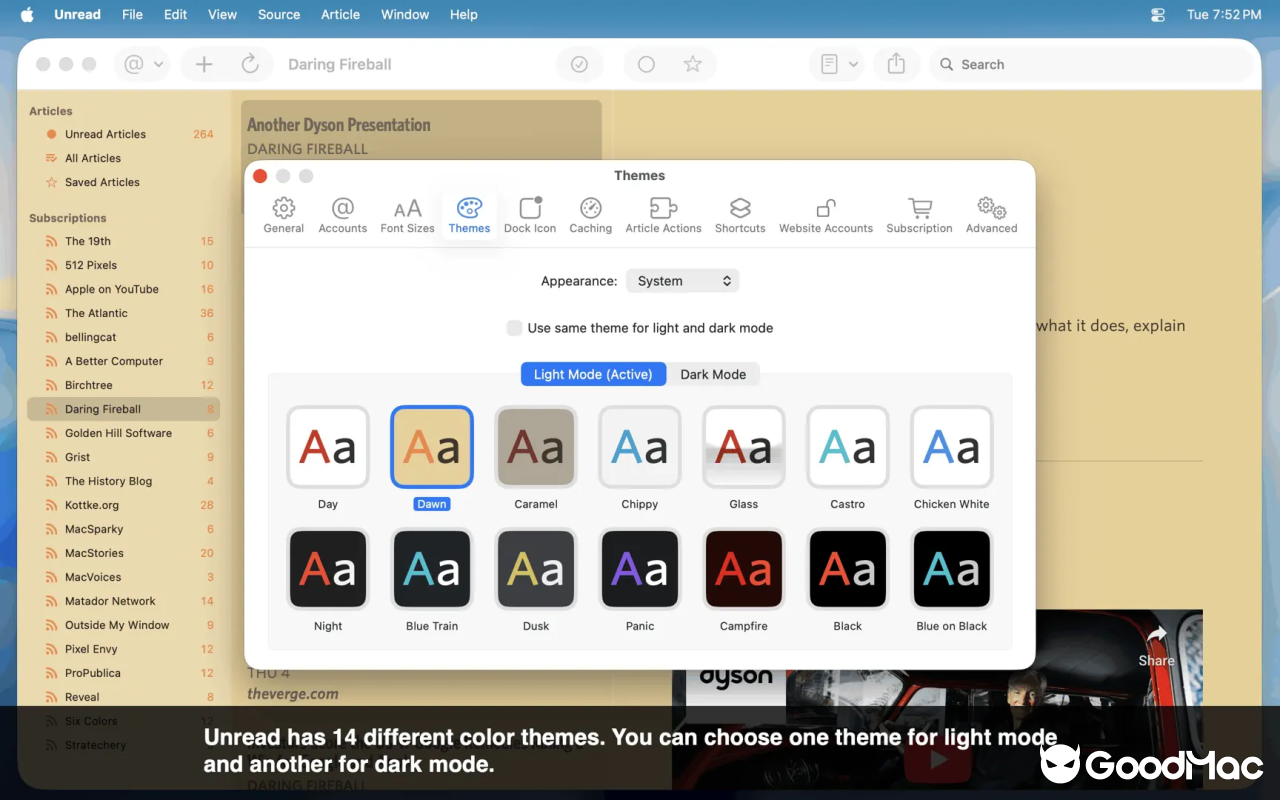Open The Atlantic subscription
Image resolution: width=1280 pixels, height=800 pixels.
[x=123, y=313]
